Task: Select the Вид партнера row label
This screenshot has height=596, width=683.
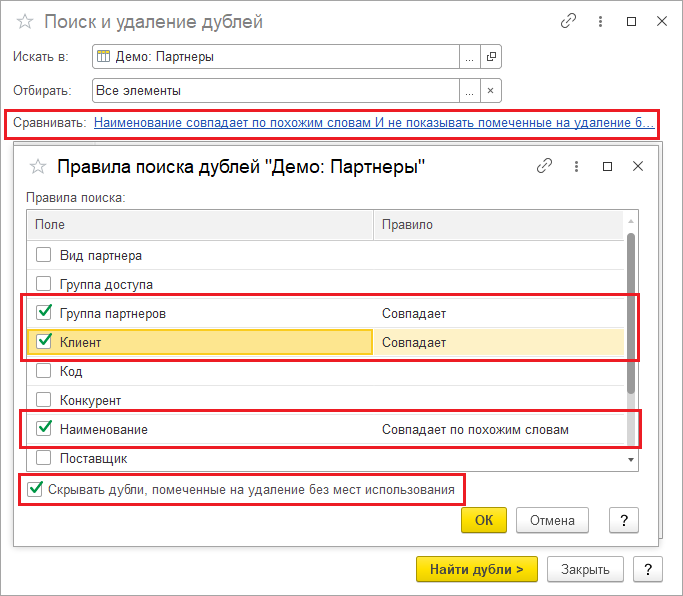Action: click(x=101, y=255)
